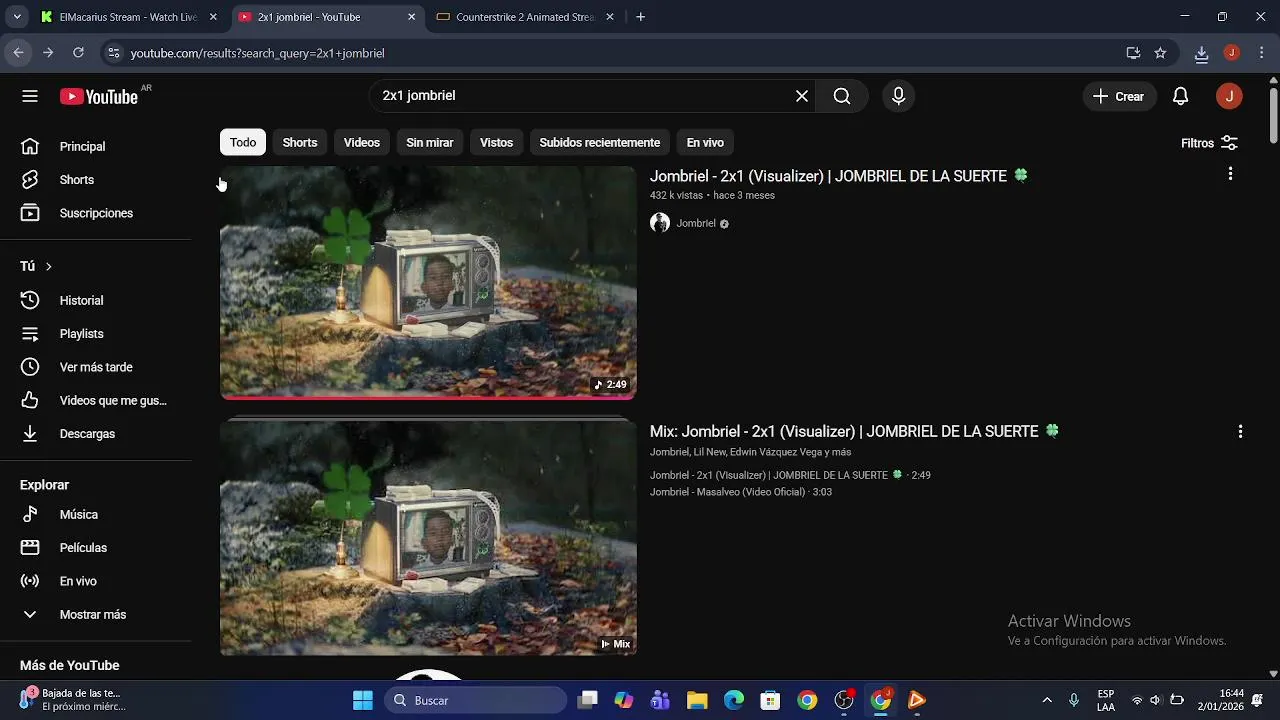Open the Chrome three-dot menu

[1259, 53]
